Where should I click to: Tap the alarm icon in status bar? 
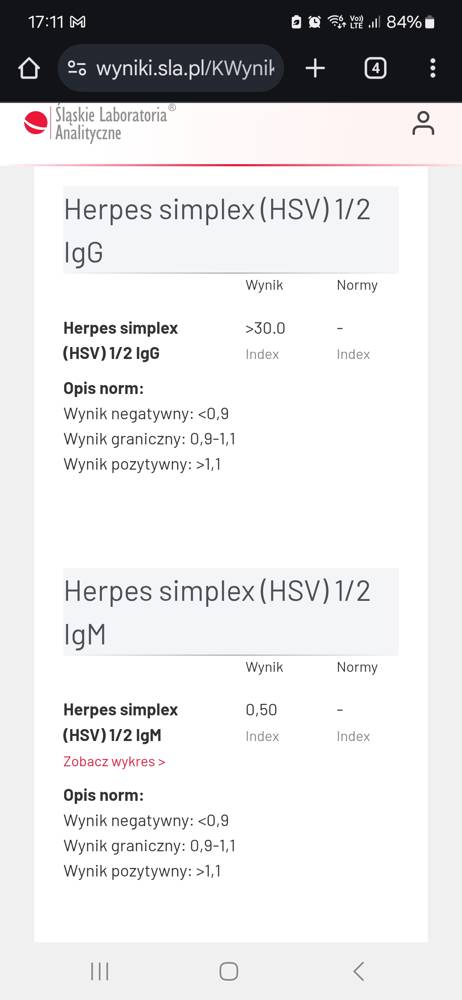tap(315, 22)
